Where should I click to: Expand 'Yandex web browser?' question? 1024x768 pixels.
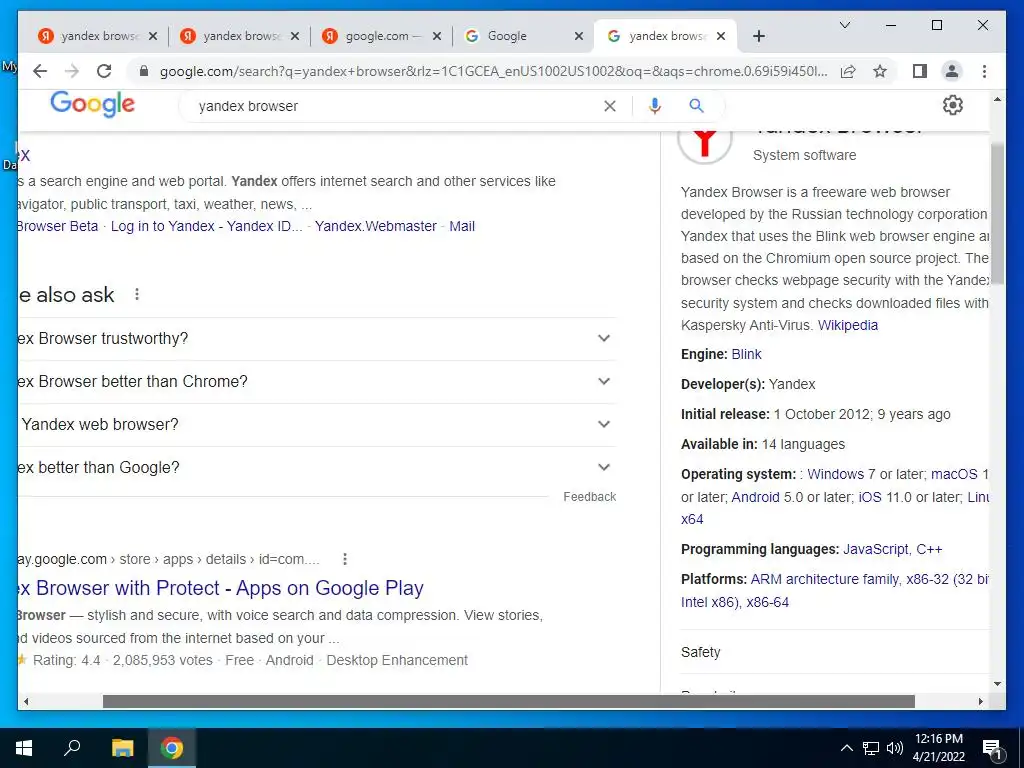point(317,425)
